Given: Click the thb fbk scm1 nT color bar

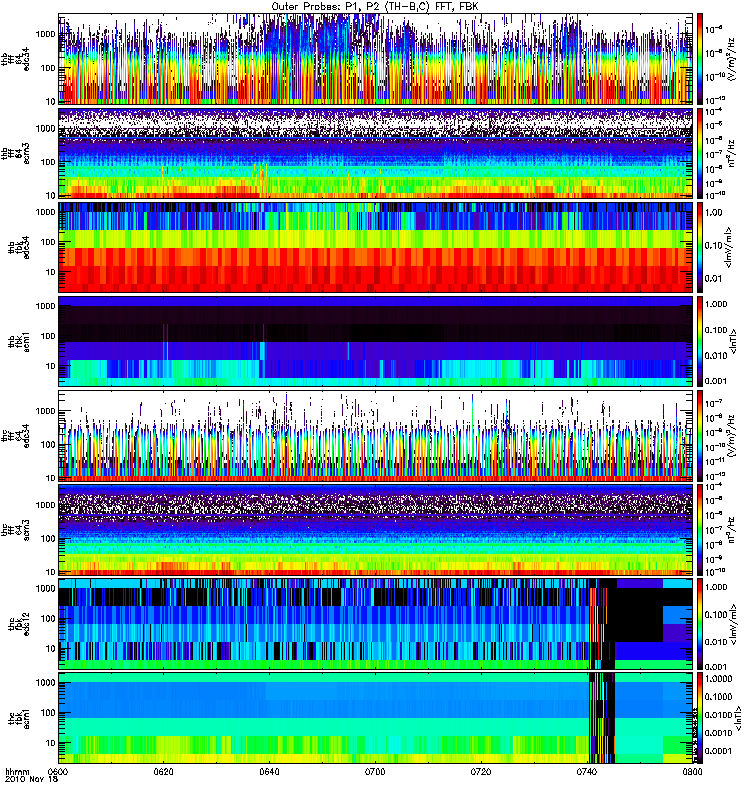Looking at the screenshot, I should [700, 341].
